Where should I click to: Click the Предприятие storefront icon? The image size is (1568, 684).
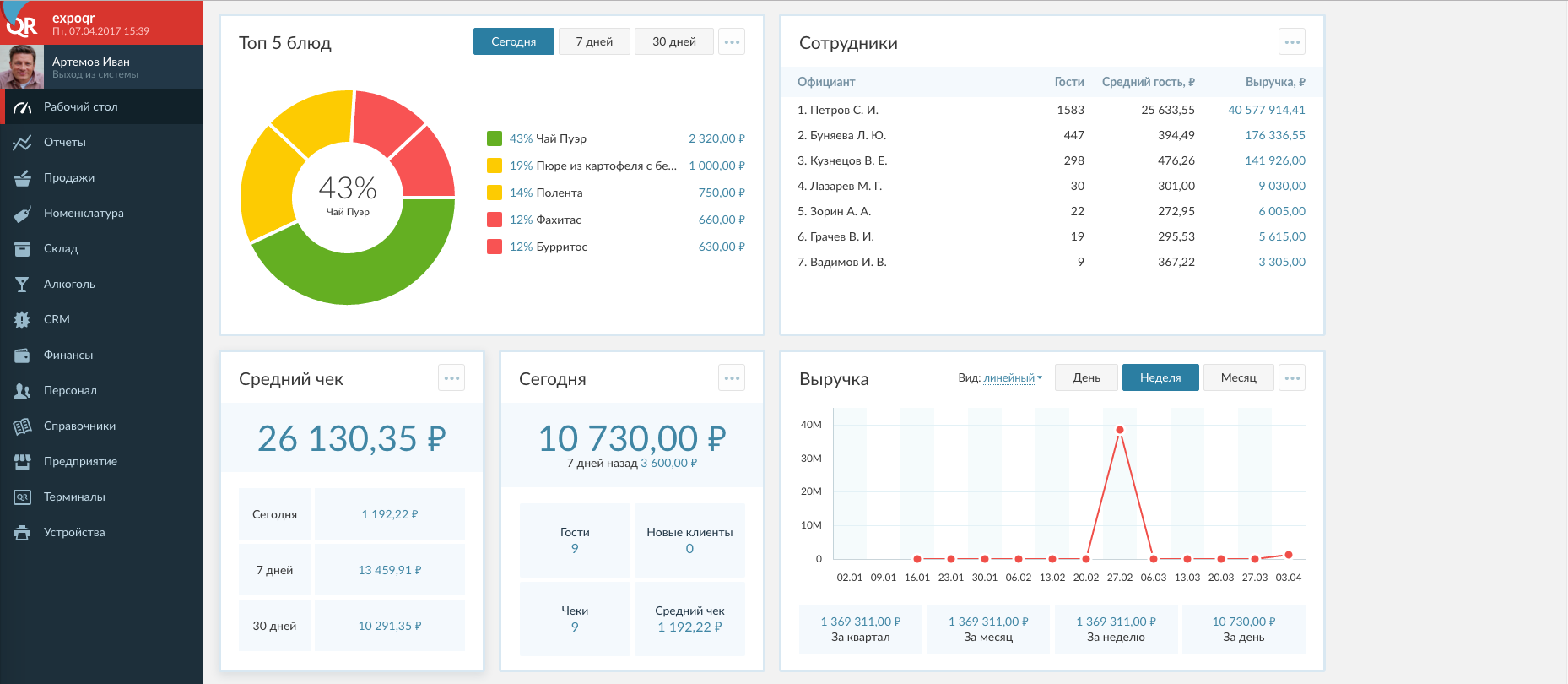[22, 462]
